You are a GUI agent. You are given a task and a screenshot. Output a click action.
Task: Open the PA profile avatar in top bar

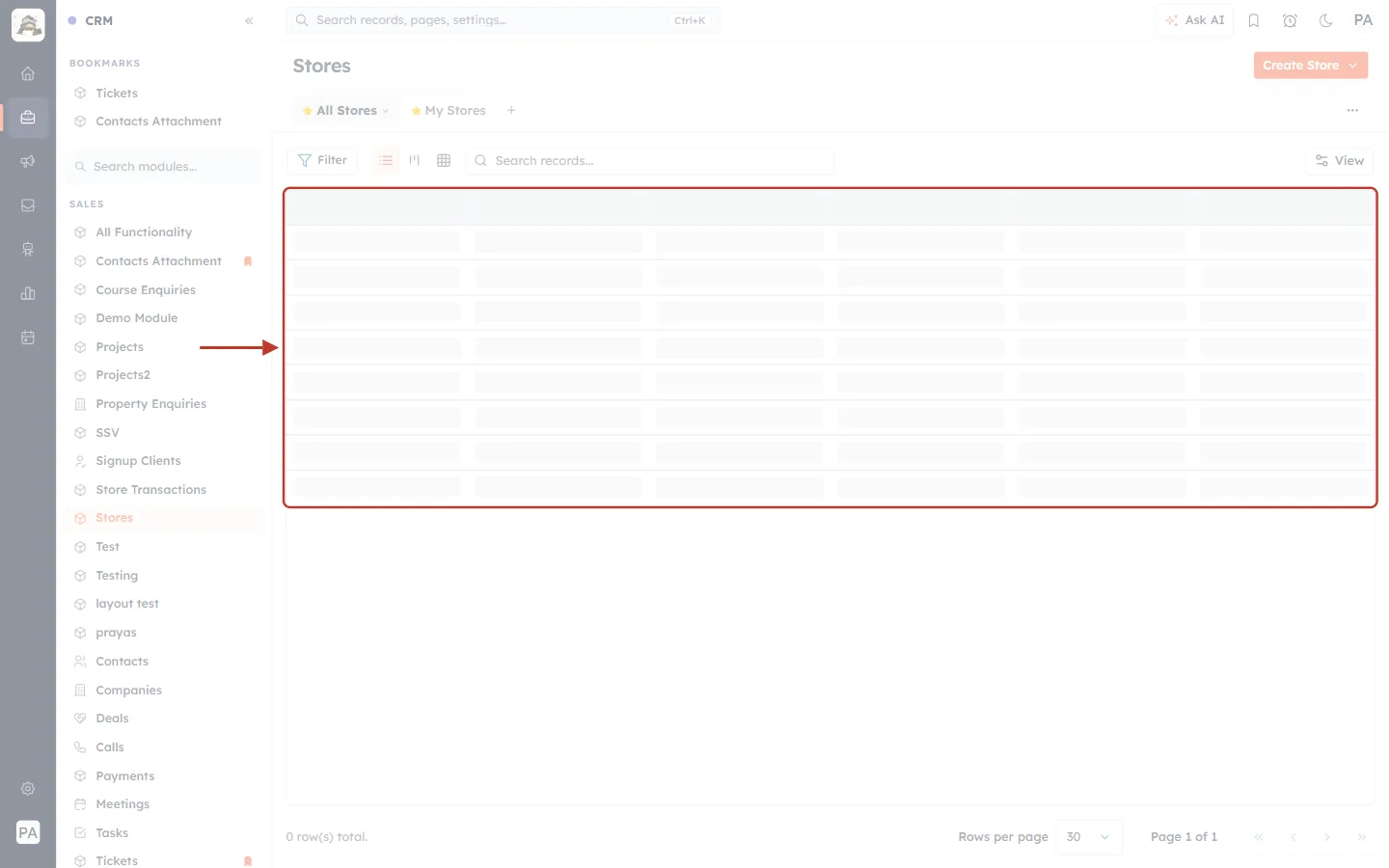click(x=1363, y=20)
